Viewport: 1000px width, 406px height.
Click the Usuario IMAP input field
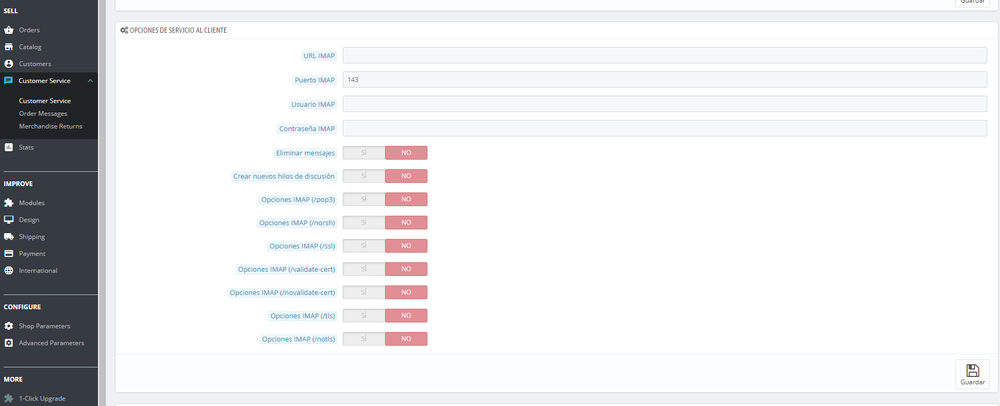pos(665,104)
